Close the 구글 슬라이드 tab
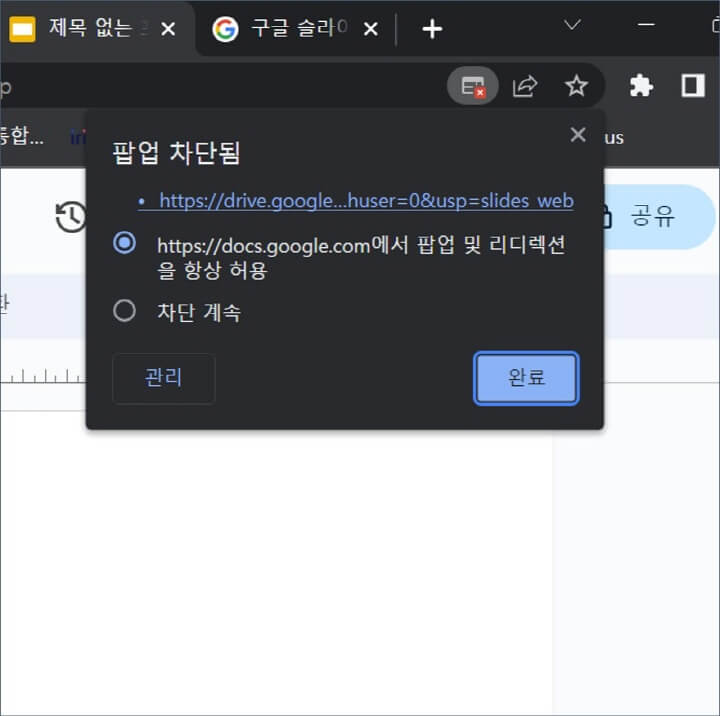 point(371,29)
